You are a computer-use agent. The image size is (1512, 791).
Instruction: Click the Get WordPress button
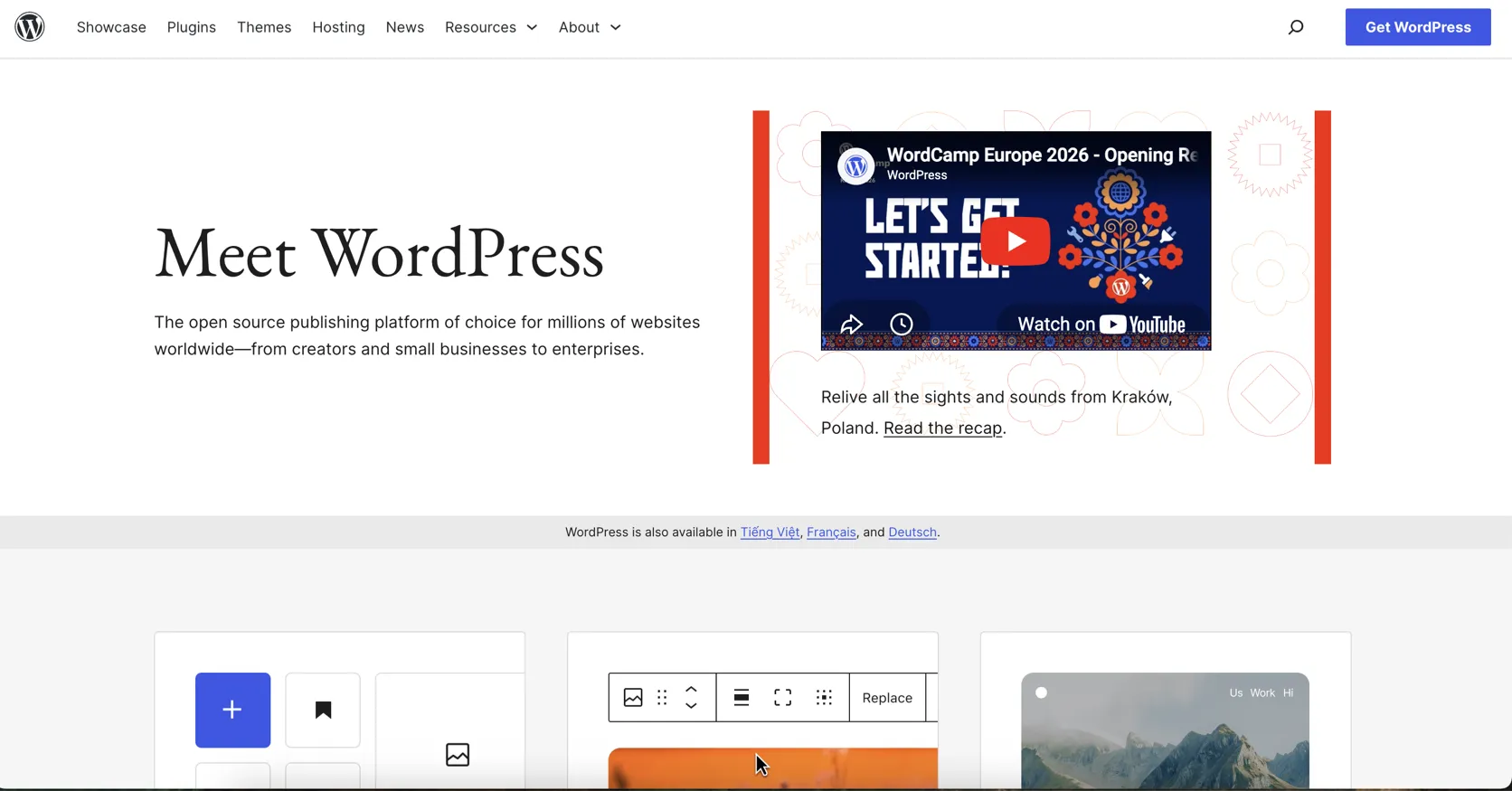click(x=1418, y=27)
